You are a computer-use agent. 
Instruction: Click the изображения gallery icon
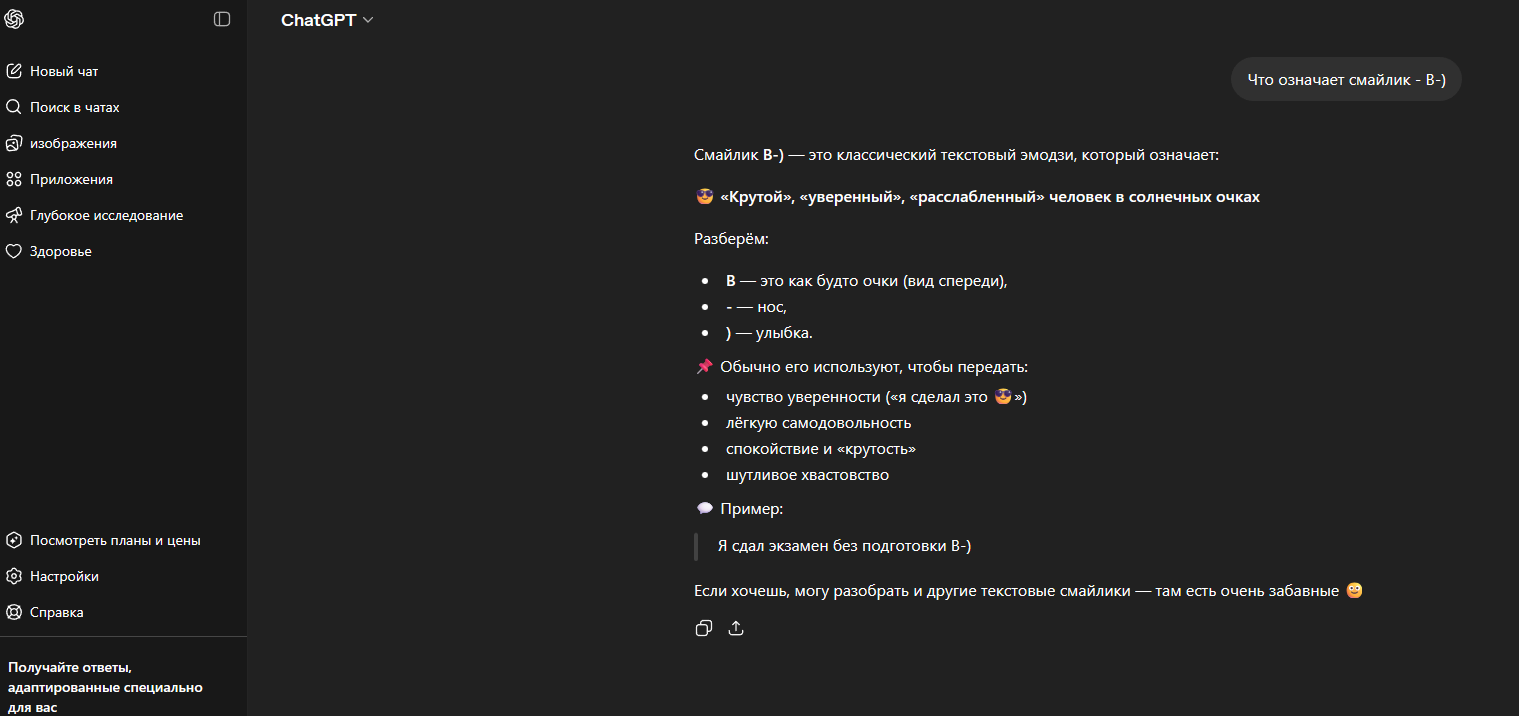(x=14, y=143)
